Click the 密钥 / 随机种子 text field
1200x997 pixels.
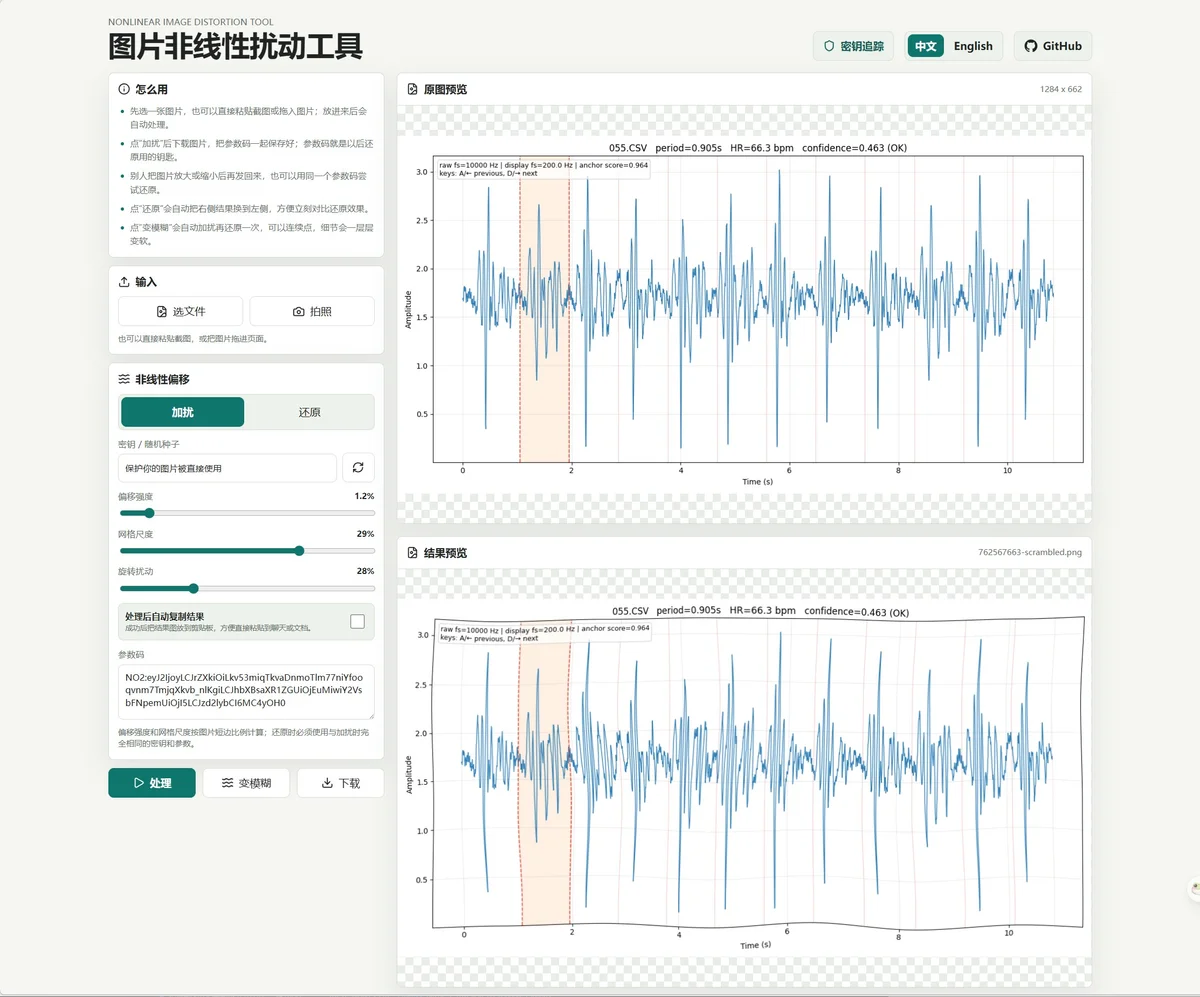[x=227, y=468]
